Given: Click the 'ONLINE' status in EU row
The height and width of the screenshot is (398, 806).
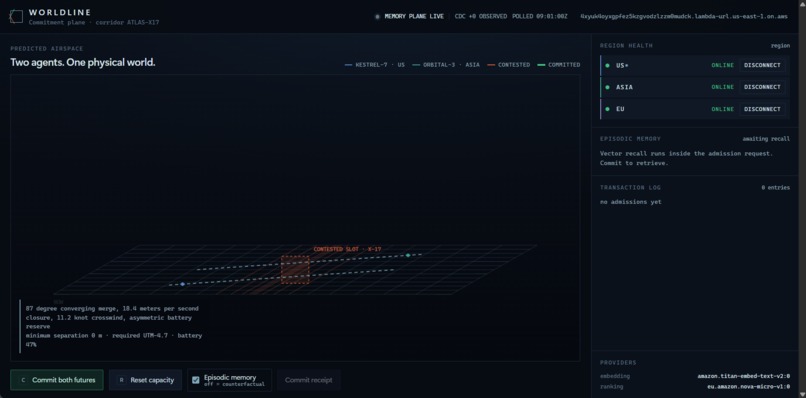Looking at the screenshot, I should [723, 109].
